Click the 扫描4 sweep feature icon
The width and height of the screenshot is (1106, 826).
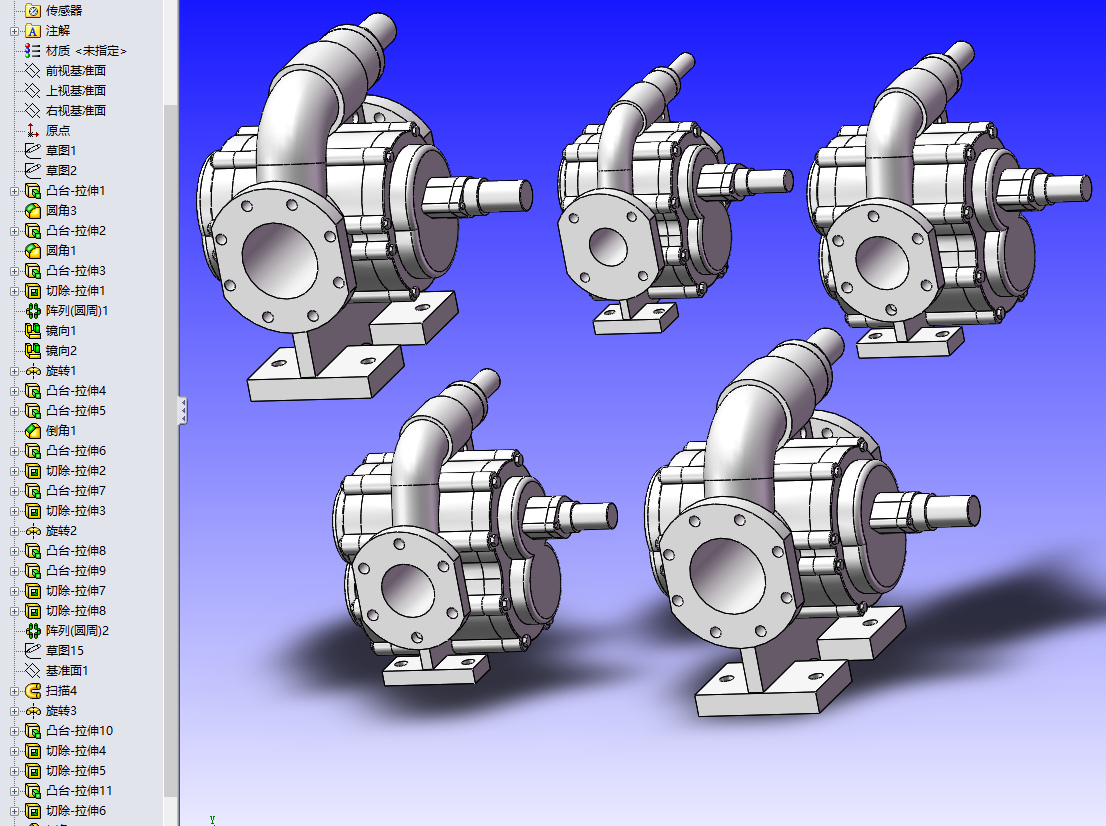click(x=32, y=691)
